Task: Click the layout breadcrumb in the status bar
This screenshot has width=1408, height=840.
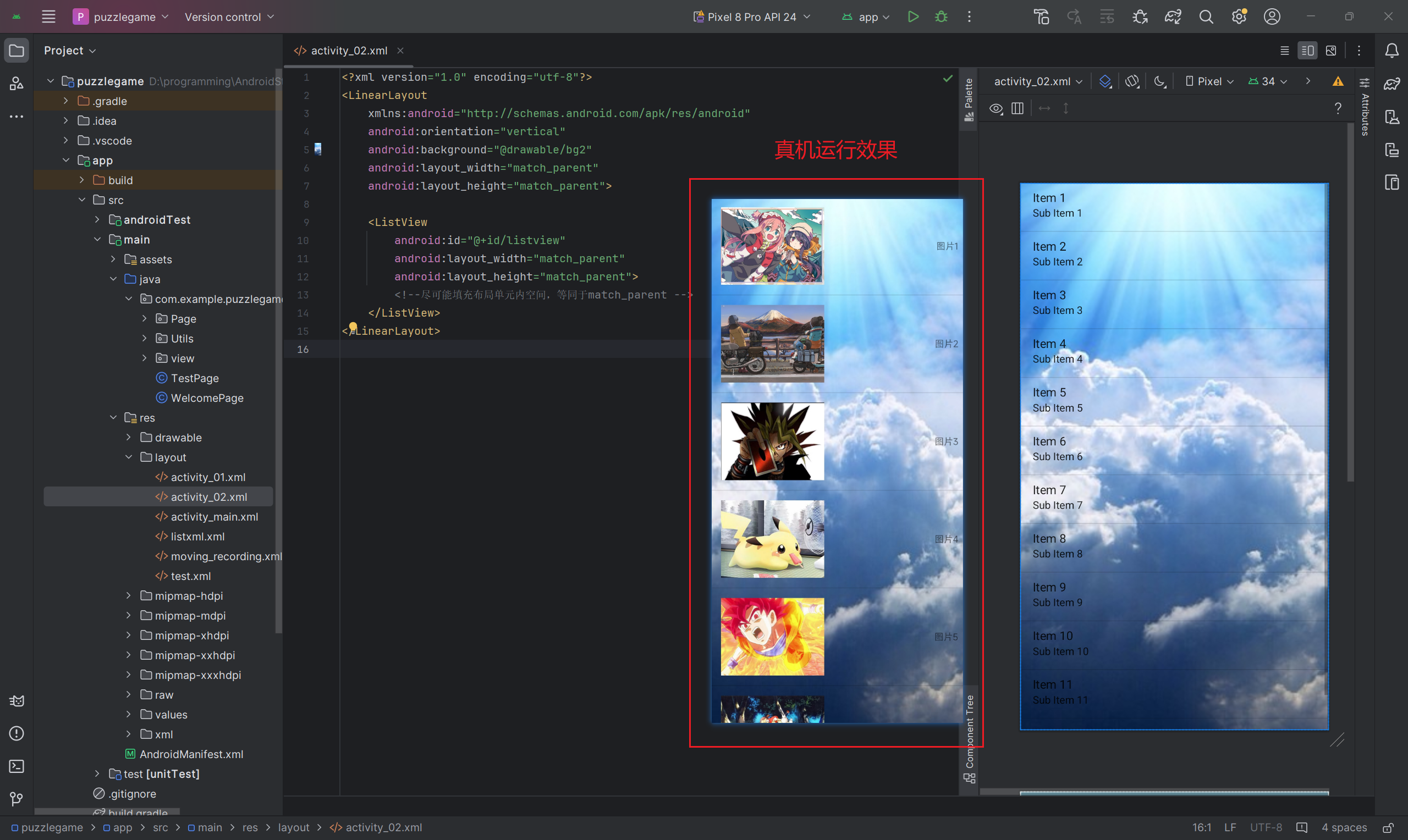Action: [x=293, y=827]
